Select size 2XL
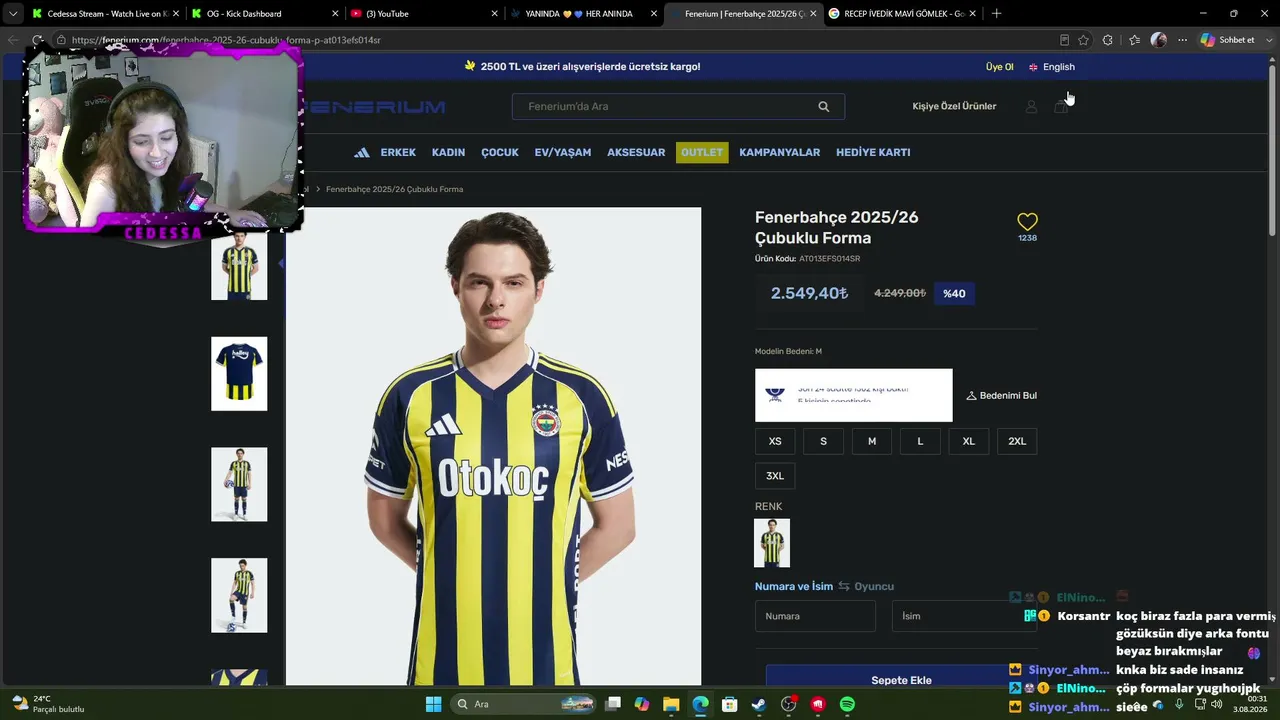Screen dimensions: 1280x720 pyautogui.click(x=1017, y=441)
